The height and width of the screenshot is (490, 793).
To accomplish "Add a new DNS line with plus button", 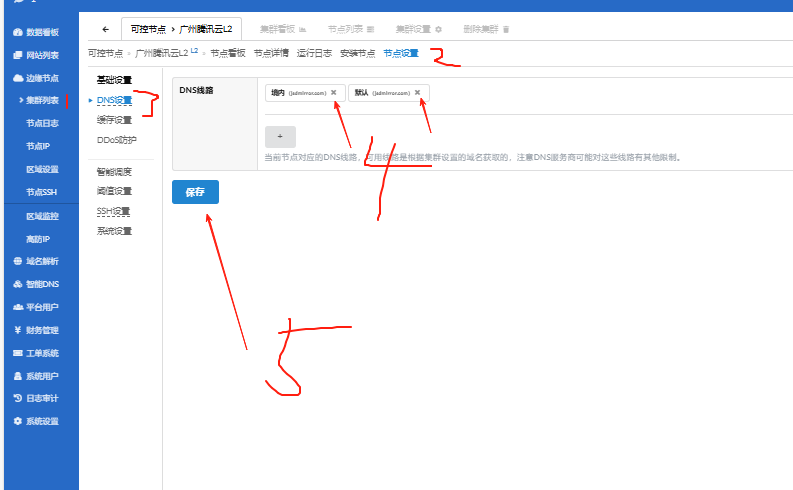I will pos(280,137).
